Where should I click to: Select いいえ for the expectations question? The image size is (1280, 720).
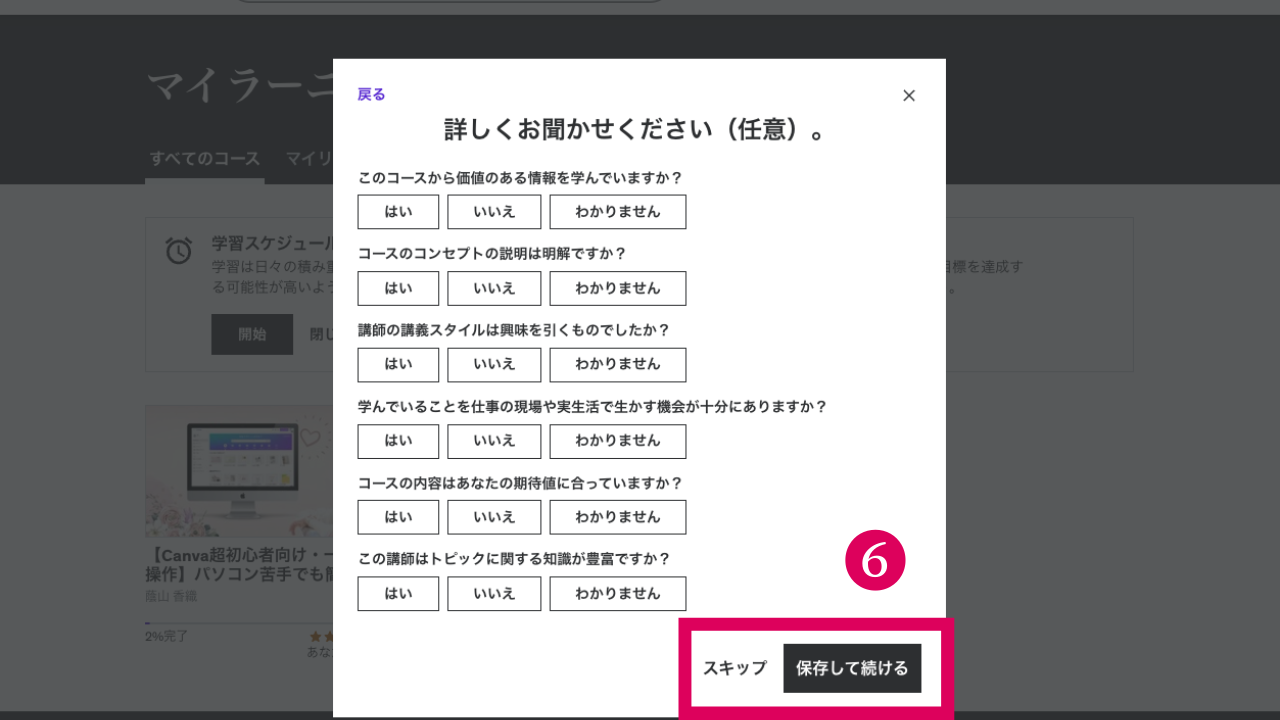[x=494, y=517]
